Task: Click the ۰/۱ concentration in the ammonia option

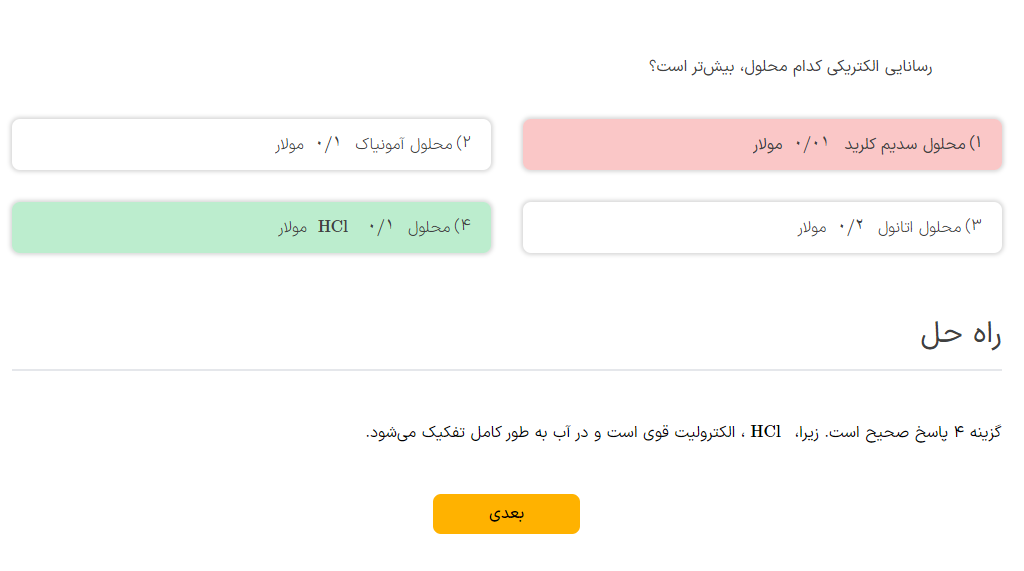Action: [328, 144]
